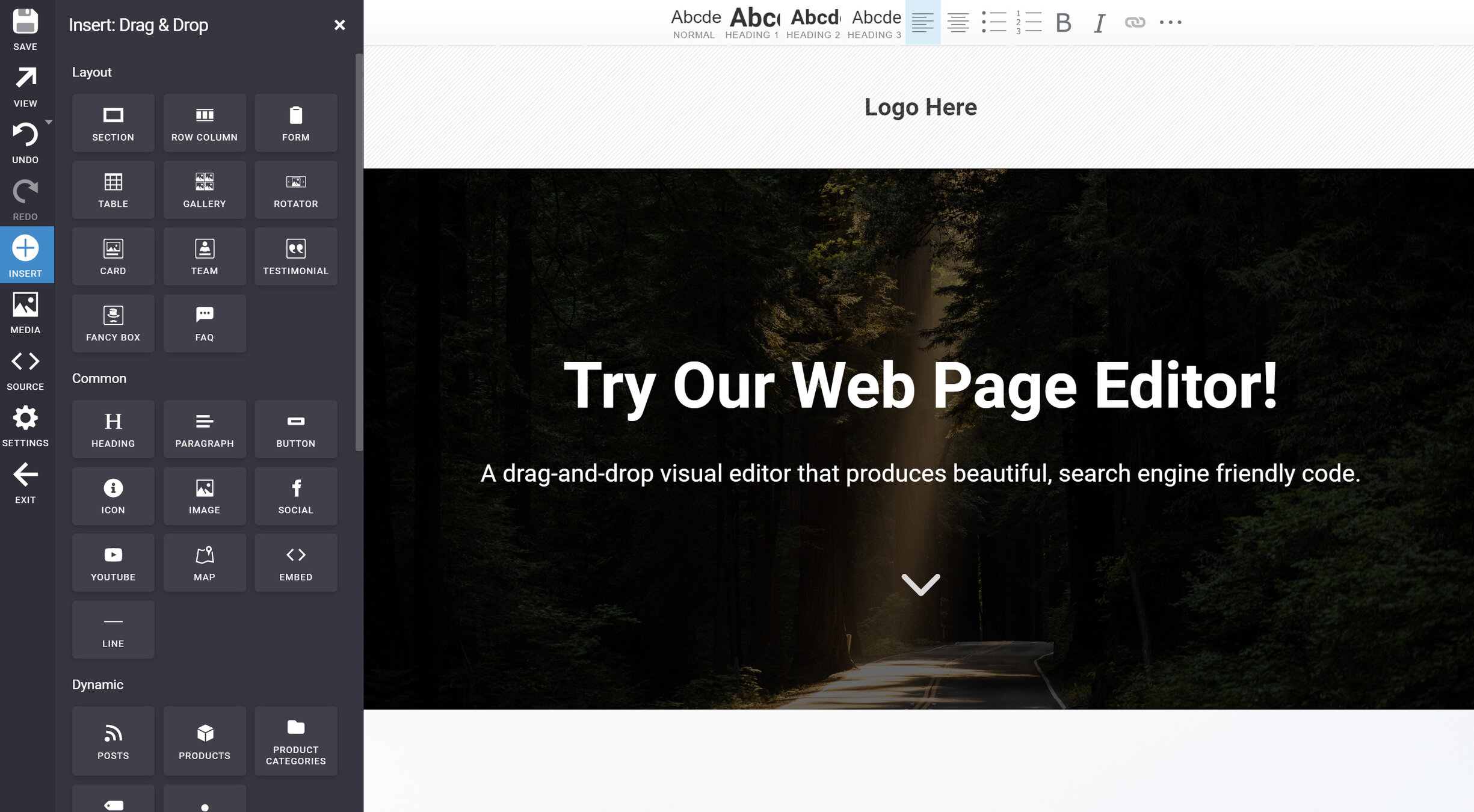
Task: Pick the Testimonial layout block
Action: [295, 256]
